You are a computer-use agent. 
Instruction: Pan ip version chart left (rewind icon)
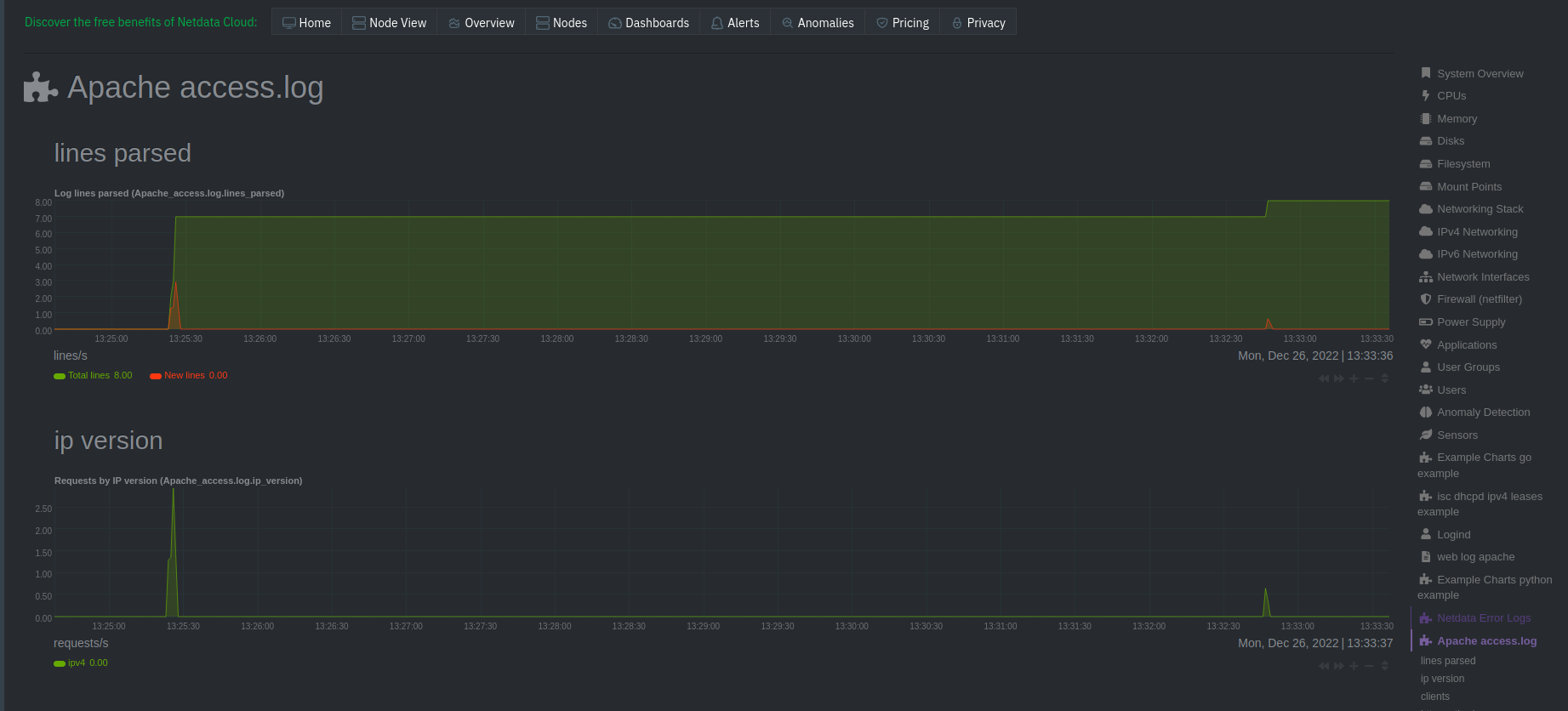point(1323,666)
